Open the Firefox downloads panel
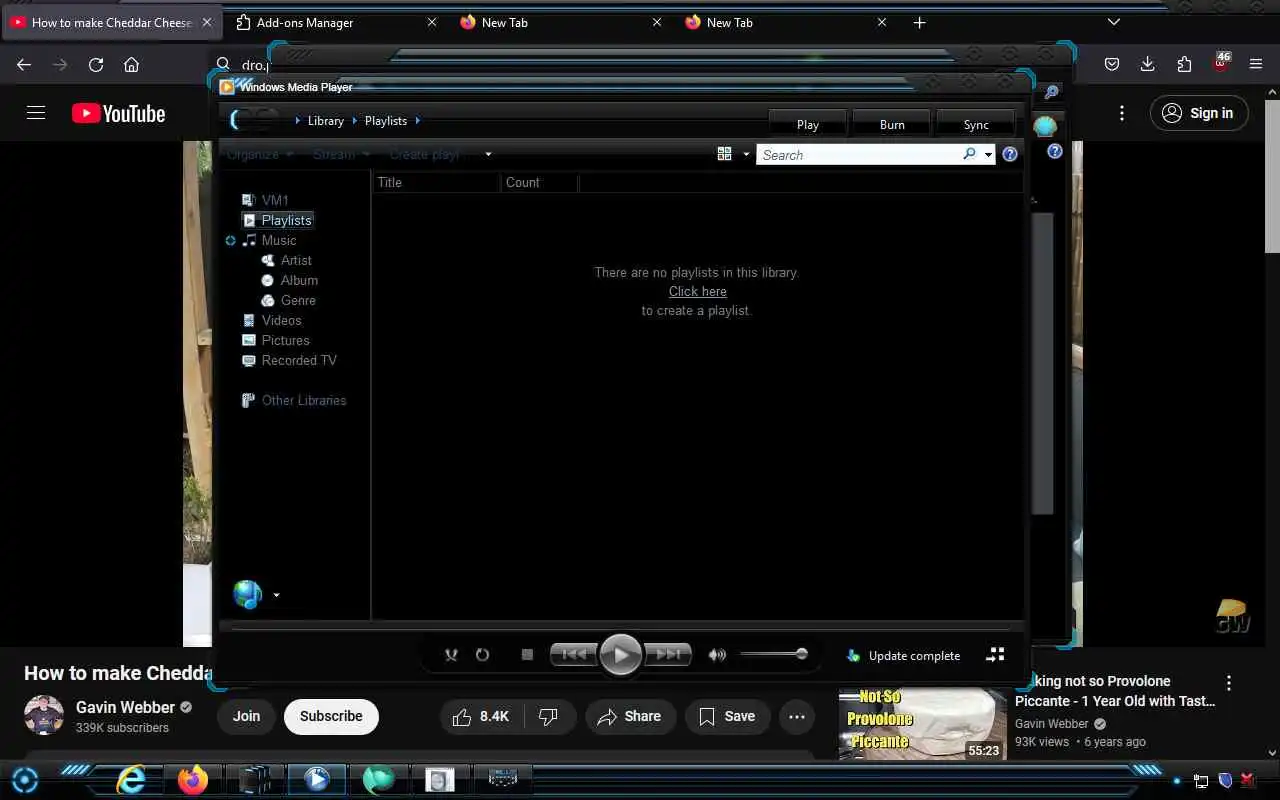Image resolution: width=1280 pixels, height=800 pixels. pyautogui.click(x=1148, y=64)
